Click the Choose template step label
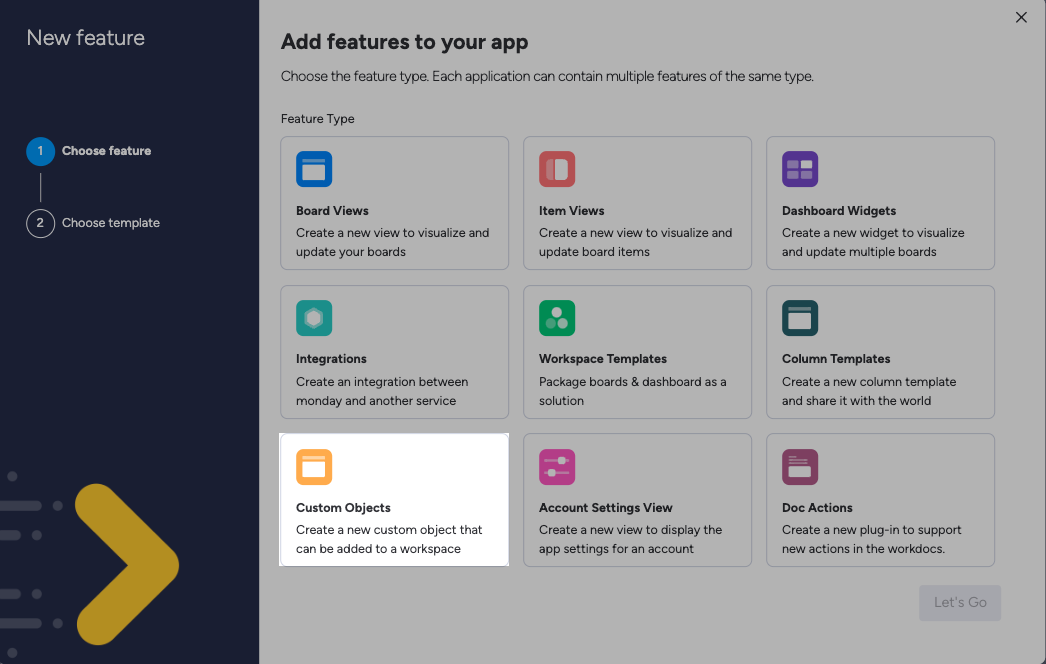The image size is (1046, 664). [111, 223]
